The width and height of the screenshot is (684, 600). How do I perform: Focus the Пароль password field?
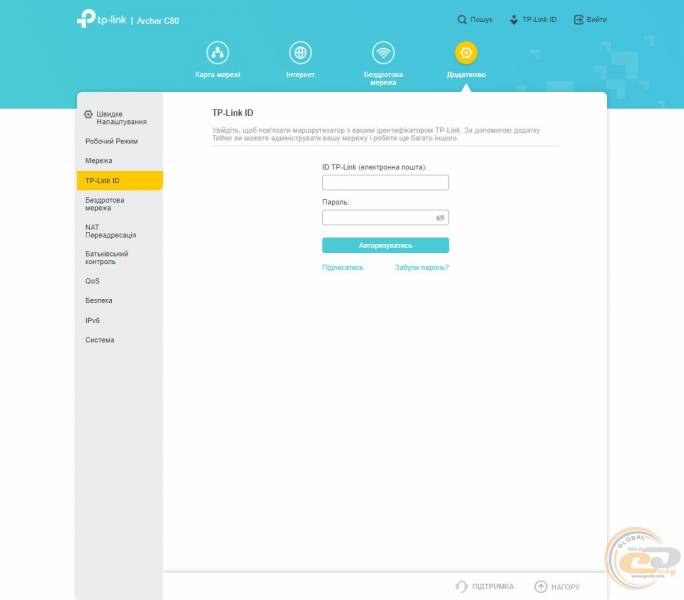tap(386, 218)
